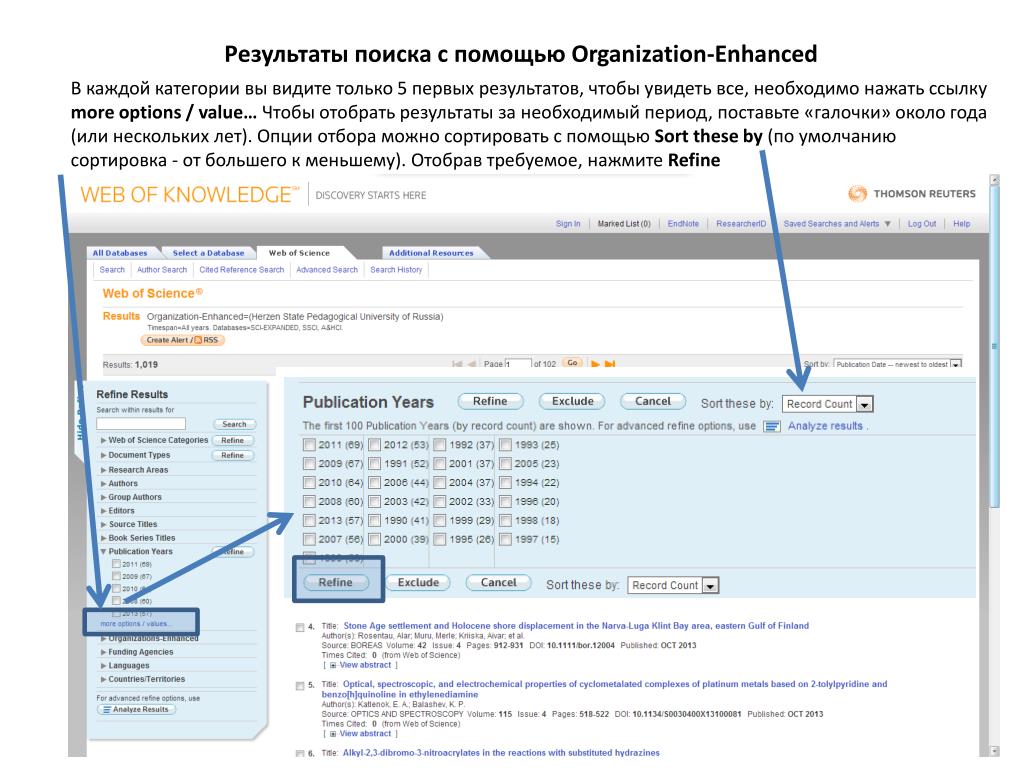
Task: Check the 1992 (37) publication year
Action: 440,445
